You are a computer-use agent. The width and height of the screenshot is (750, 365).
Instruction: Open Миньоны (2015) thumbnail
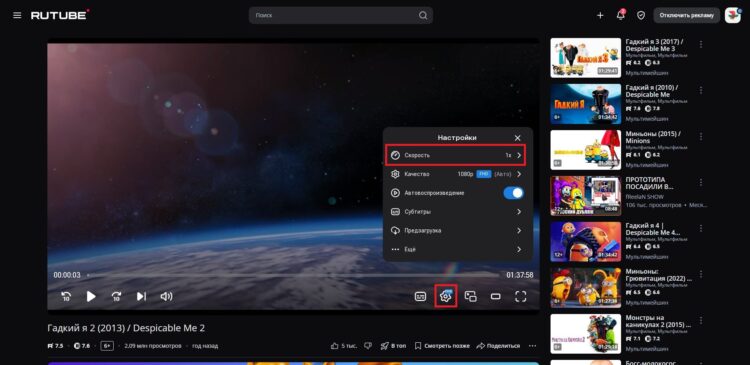point(585,150)
